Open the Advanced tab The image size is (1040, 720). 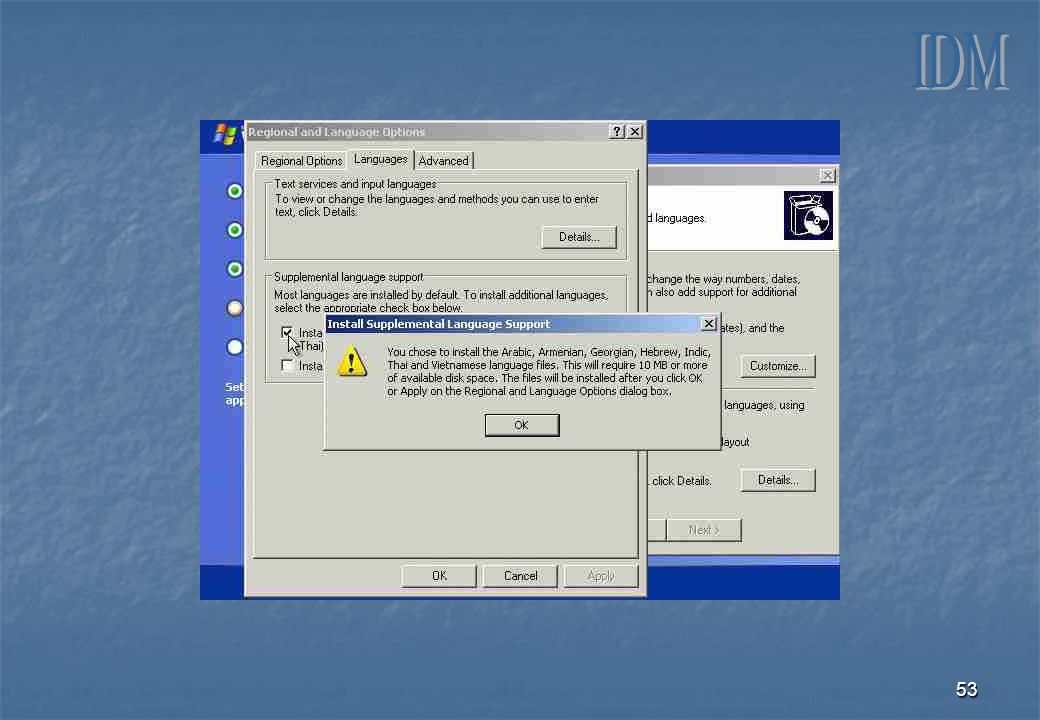click(444, 160)
